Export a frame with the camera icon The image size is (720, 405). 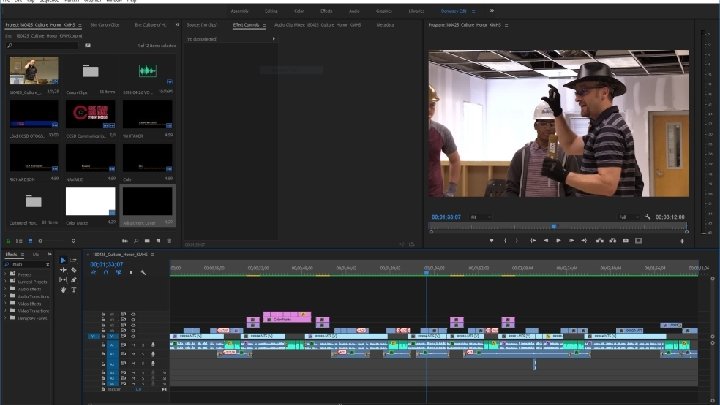pyautogui.click(x=625, y=241)
